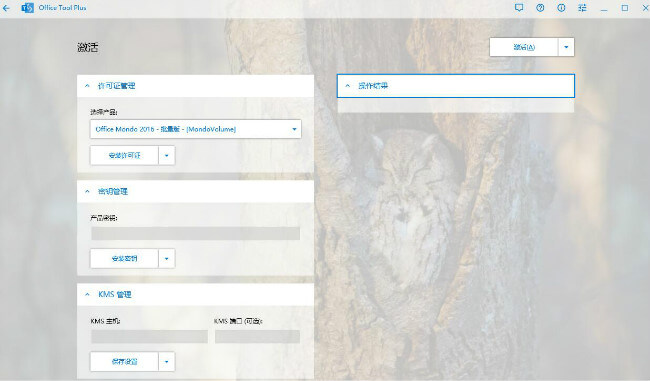Open the arrow next to 保存设置 button
The height and width of the screenshot is (381, 650).
[167, 362]
